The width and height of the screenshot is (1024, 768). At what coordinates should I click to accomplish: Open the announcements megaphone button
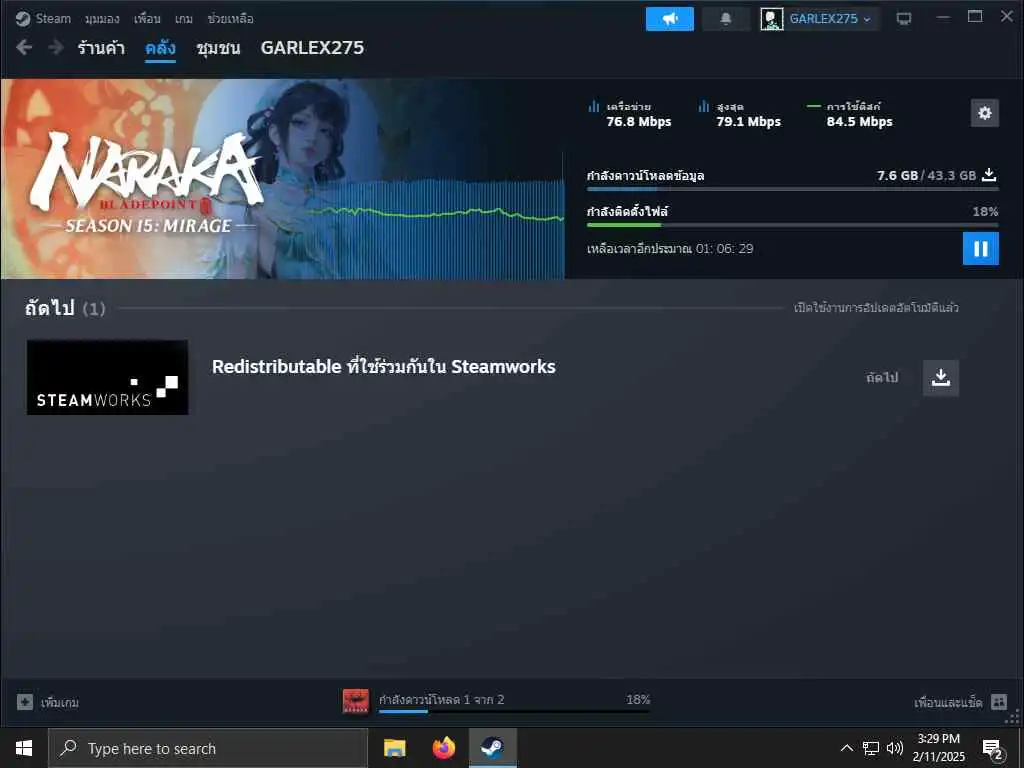point(669,19)
